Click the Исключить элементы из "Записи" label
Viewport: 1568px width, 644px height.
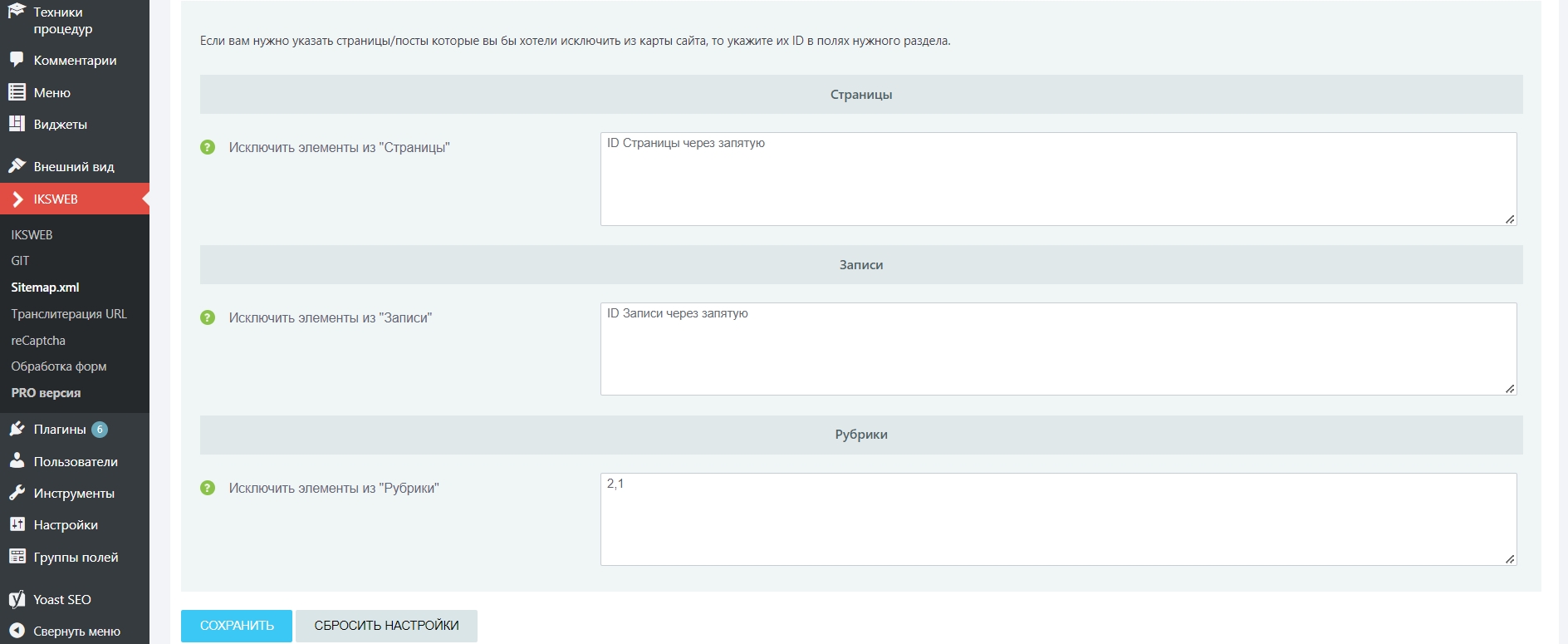[331, 317]
